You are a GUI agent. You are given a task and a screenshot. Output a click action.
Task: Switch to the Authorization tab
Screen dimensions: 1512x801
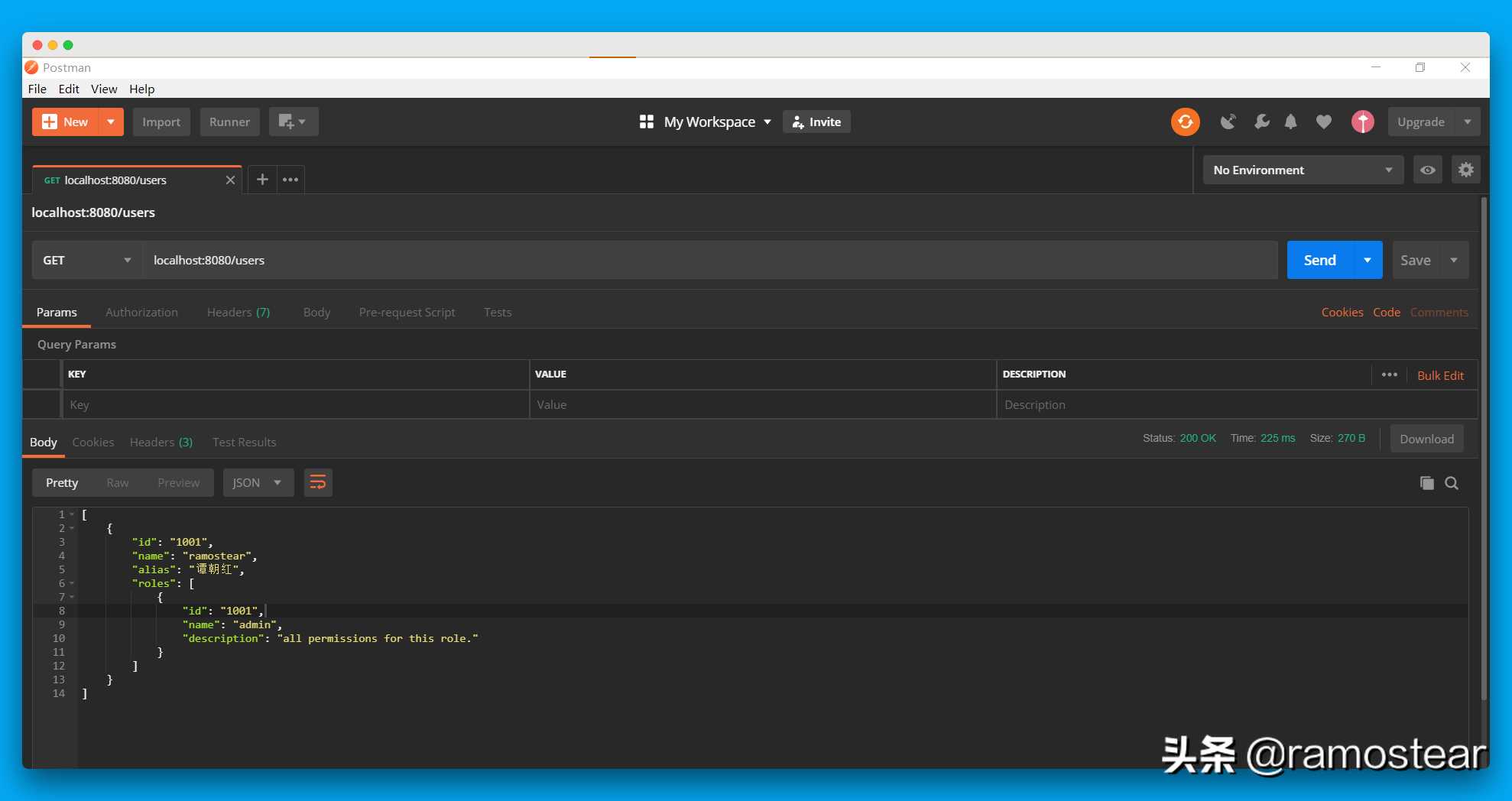(141, 312)
